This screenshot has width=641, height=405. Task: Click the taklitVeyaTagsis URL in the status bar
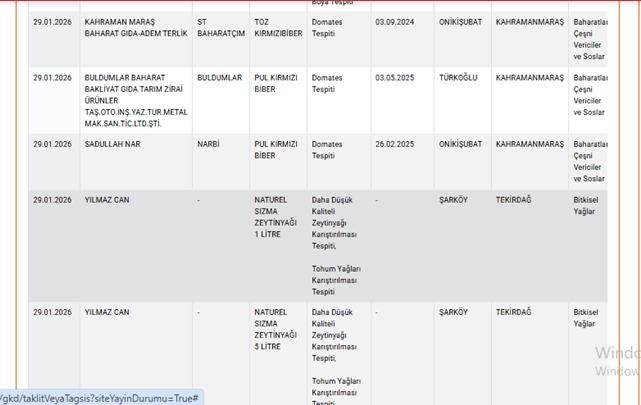[100, 397]
